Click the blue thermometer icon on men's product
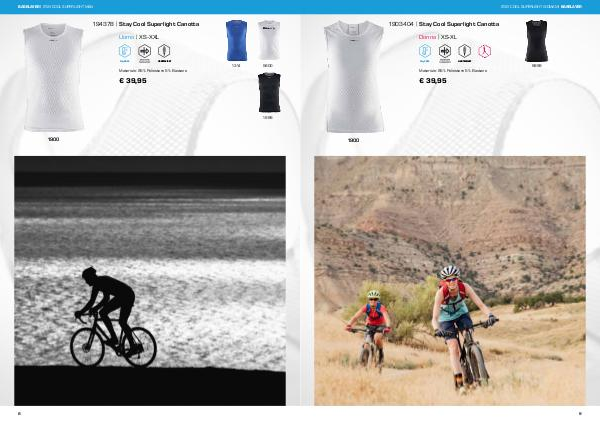Screen dimensions: 600x424 [x=125, y=51]
